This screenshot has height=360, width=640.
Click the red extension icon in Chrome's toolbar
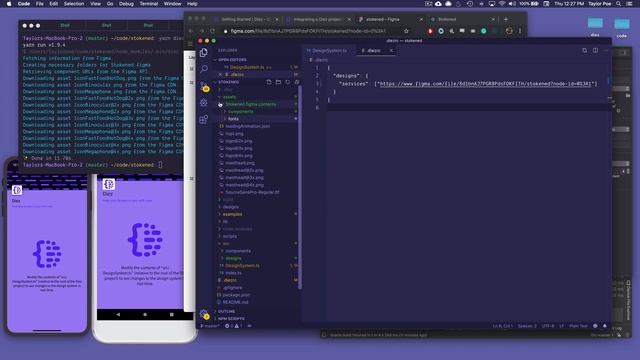coord(430,31)
